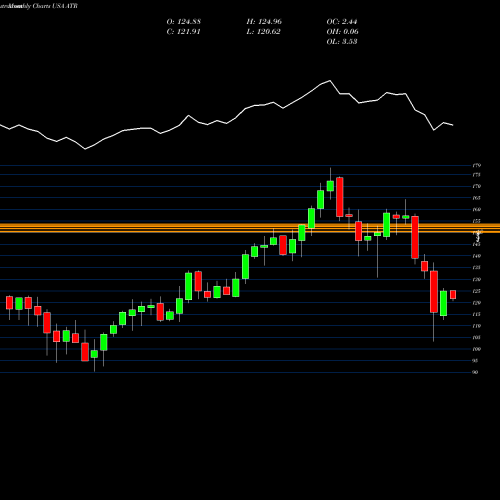Click the 90 price axis label

pyautogui.click(x=475, y=372)
